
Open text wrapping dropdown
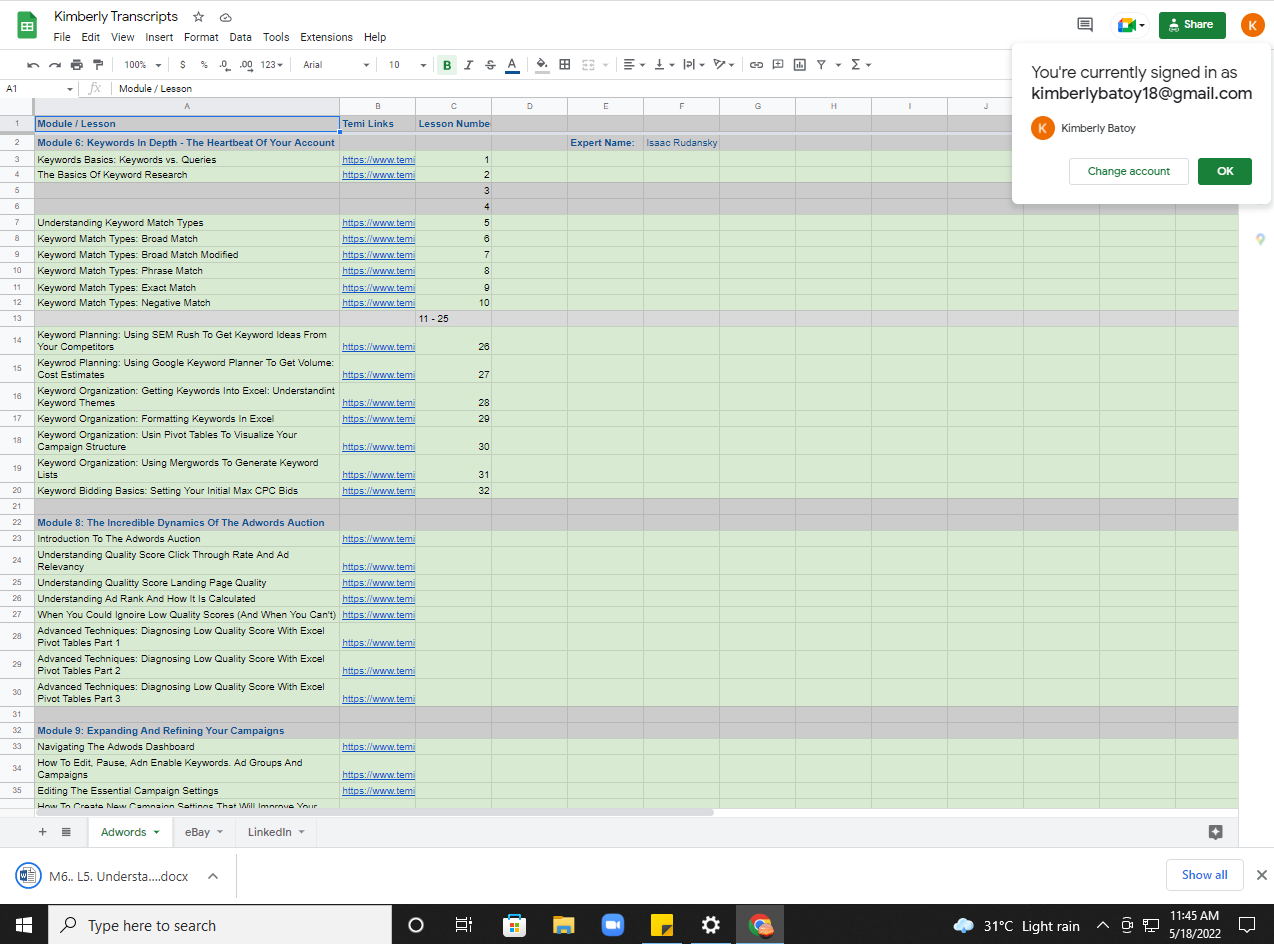[x=693, y=65]
